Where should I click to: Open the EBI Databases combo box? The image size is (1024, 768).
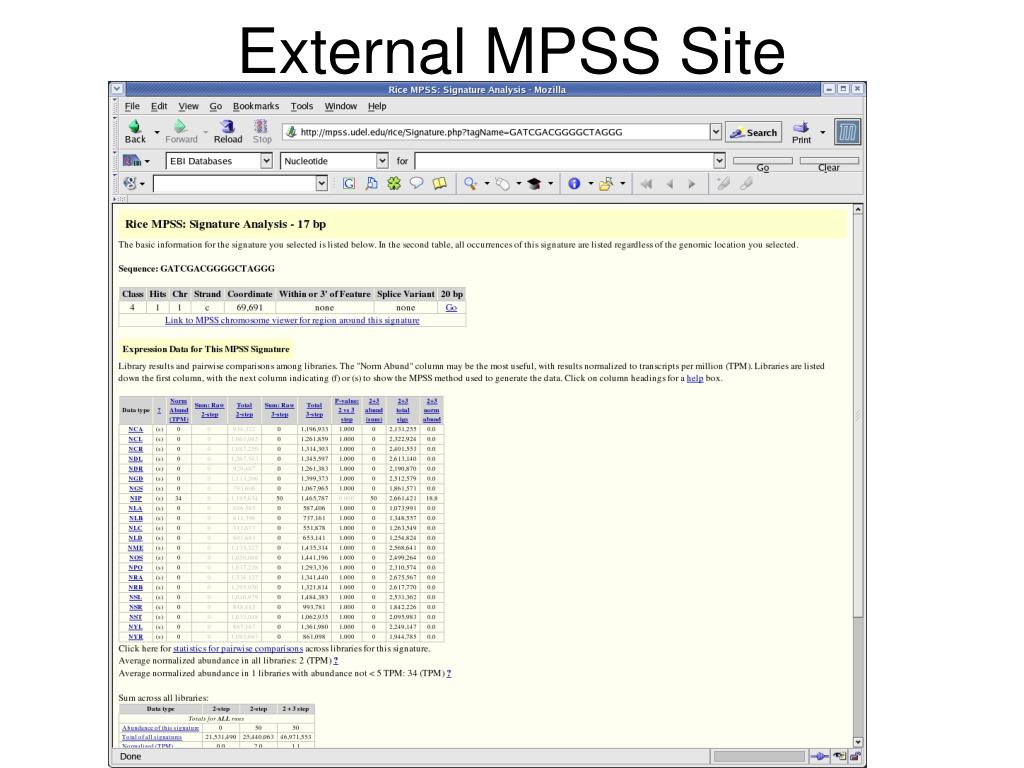coord(219,161)
